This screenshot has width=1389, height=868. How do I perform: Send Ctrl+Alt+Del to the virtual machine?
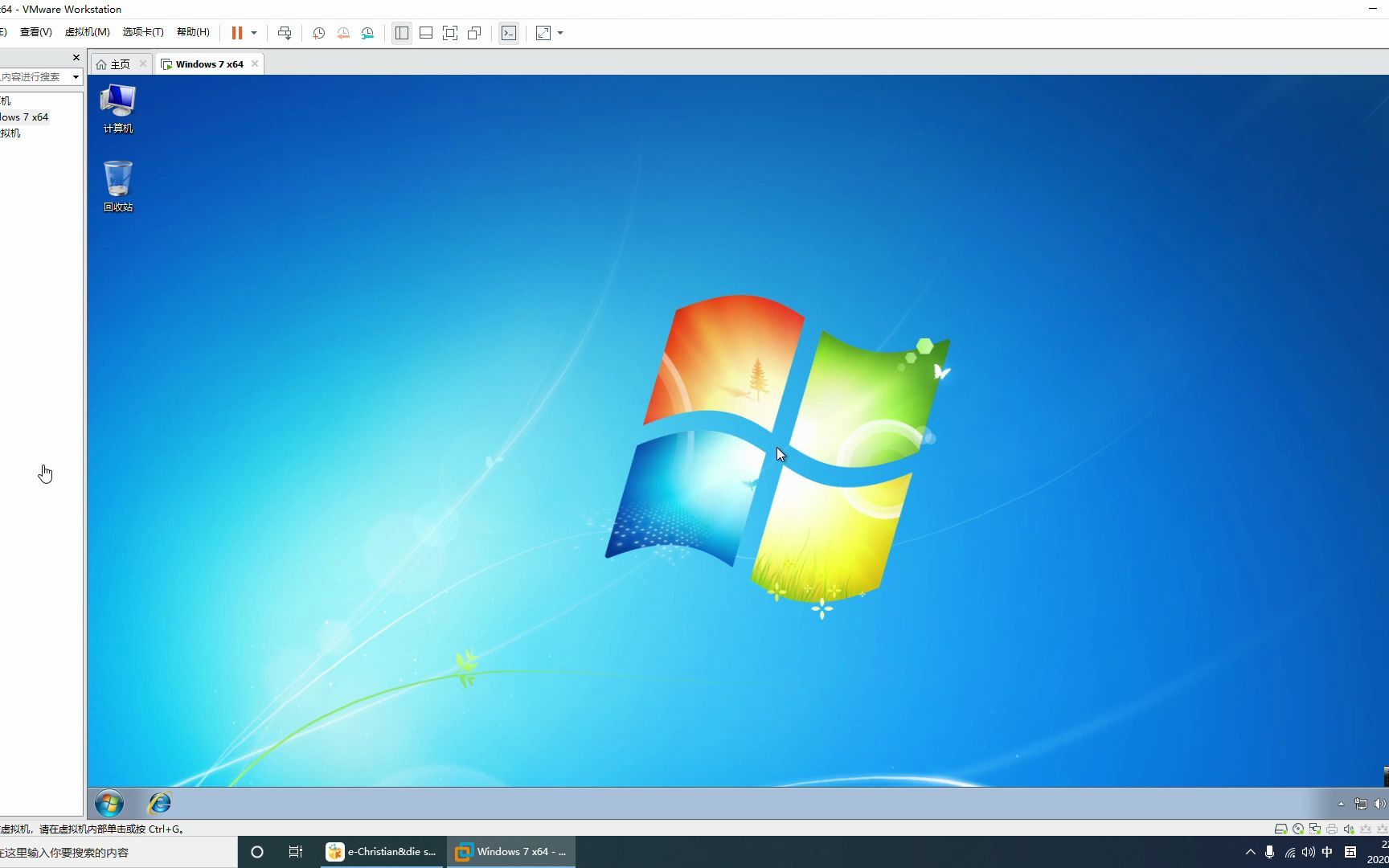coord(285,33)
